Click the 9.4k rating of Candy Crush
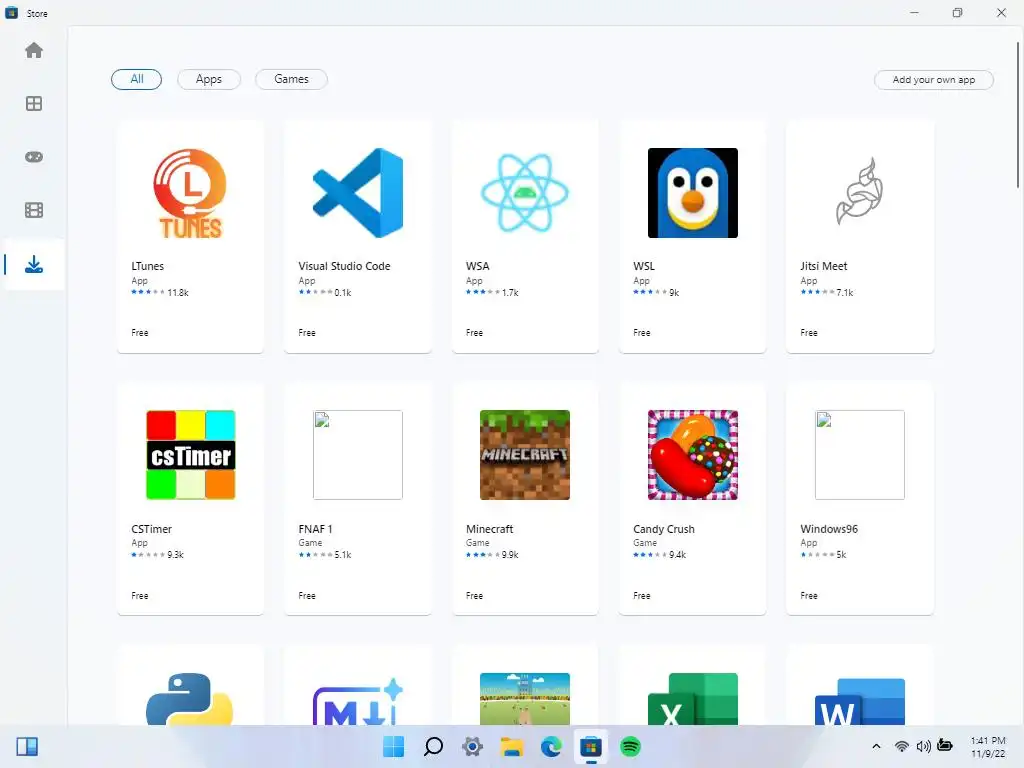This screenshot has height=768, width=1024. pos(677,554)
